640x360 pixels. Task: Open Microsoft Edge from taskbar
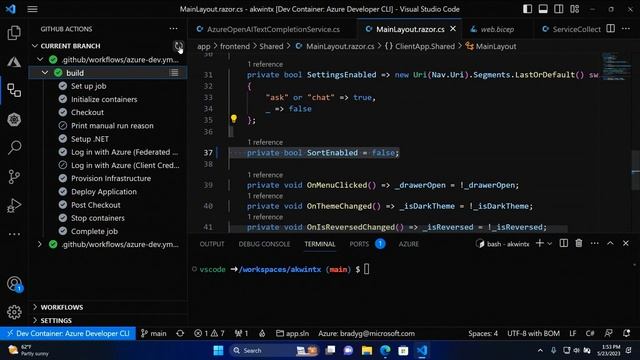385,351
